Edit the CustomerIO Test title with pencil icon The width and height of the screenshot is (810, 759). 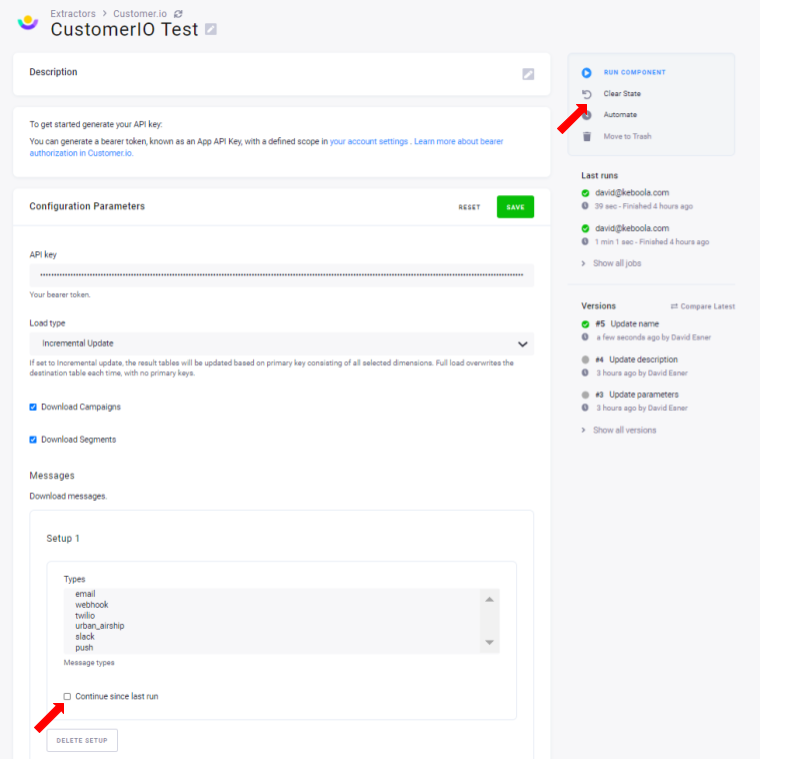click(x=211, y=29)
